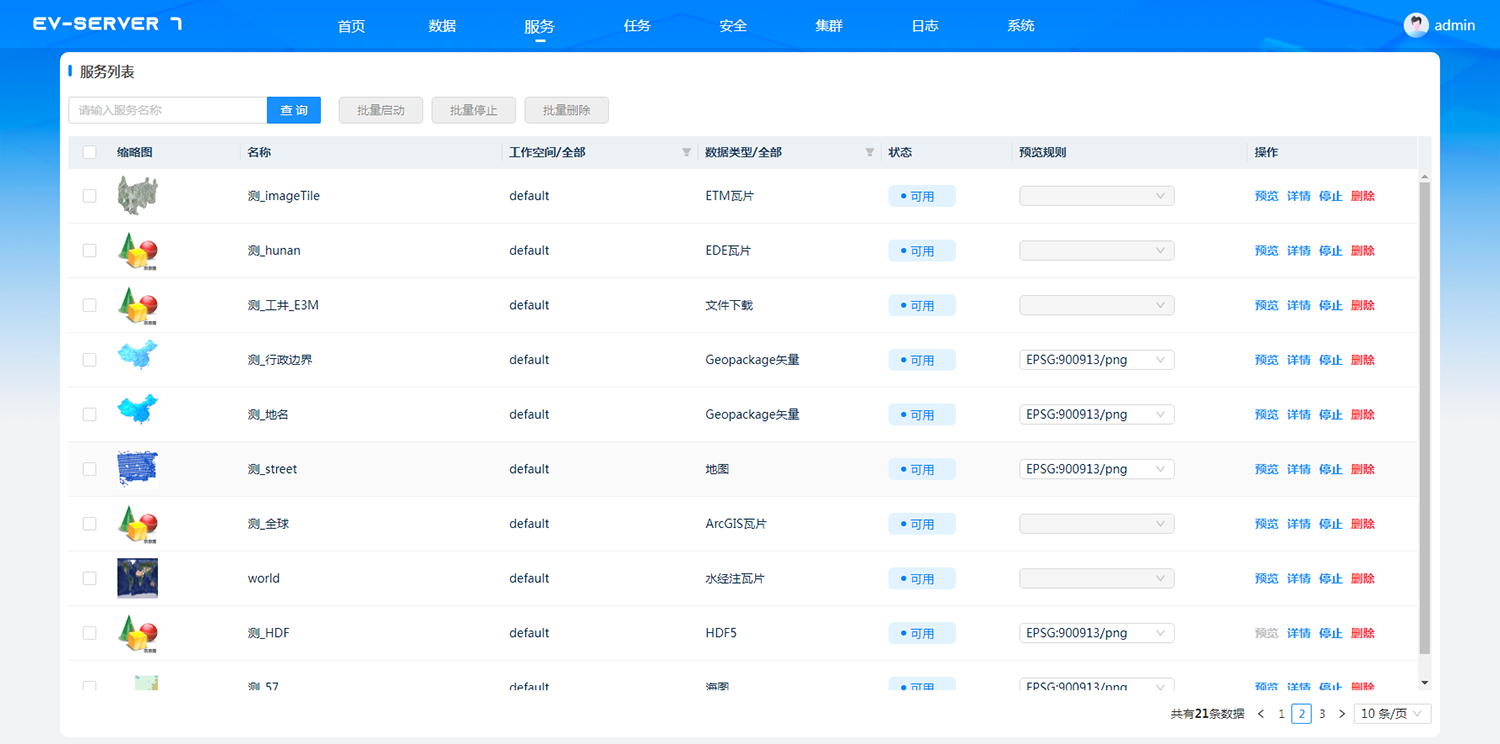
Task: Click the 测_imageTile thumbnail image
Action: pyautogui.click(x=137, y=196)
